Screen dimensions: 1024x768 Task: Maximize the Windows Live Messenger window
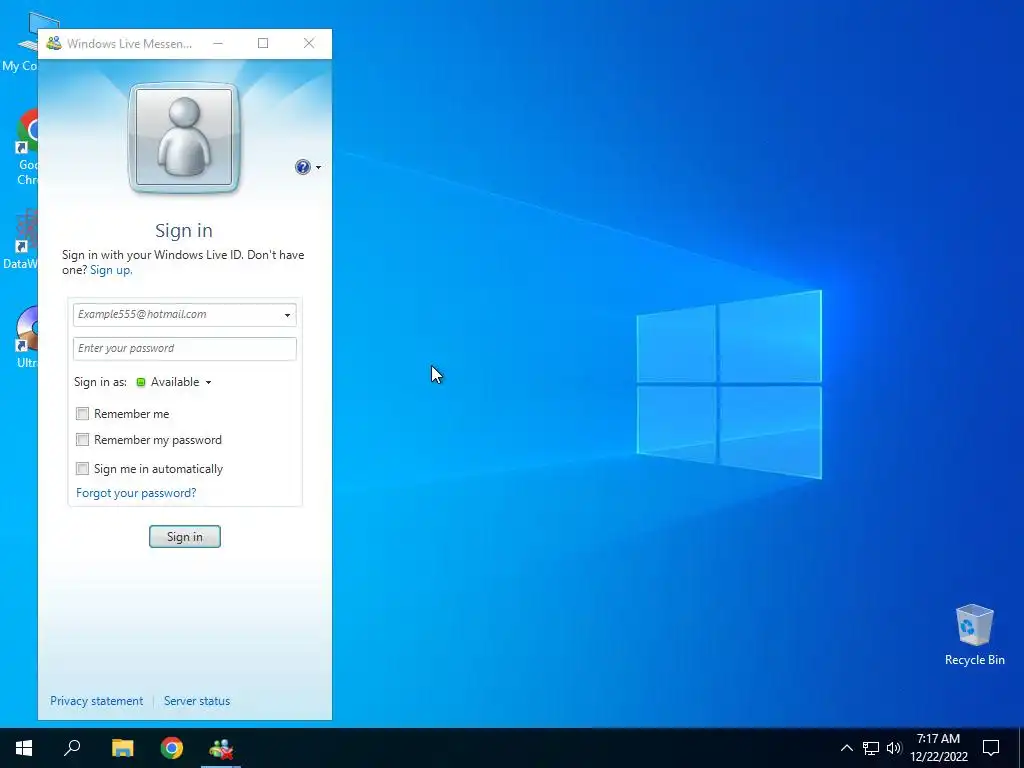(x=263, y=44)
